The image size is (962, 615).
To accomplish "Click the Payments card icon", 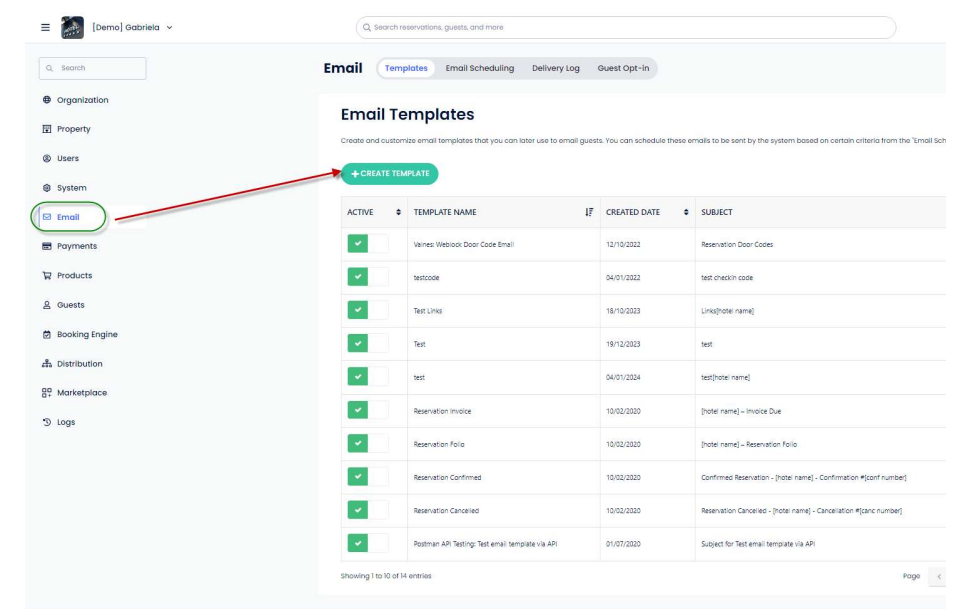I will pyautogui.click(x=46, y=246).
